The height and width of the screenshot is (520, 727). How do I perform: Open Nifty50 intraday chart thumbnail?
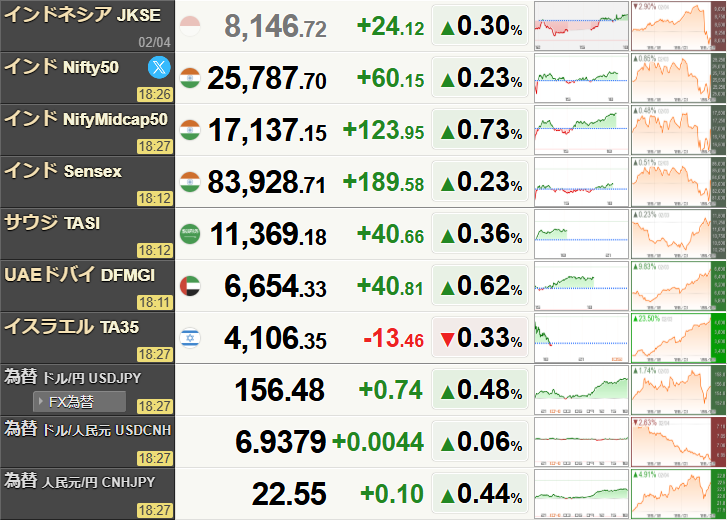click(x=581, y=78)
